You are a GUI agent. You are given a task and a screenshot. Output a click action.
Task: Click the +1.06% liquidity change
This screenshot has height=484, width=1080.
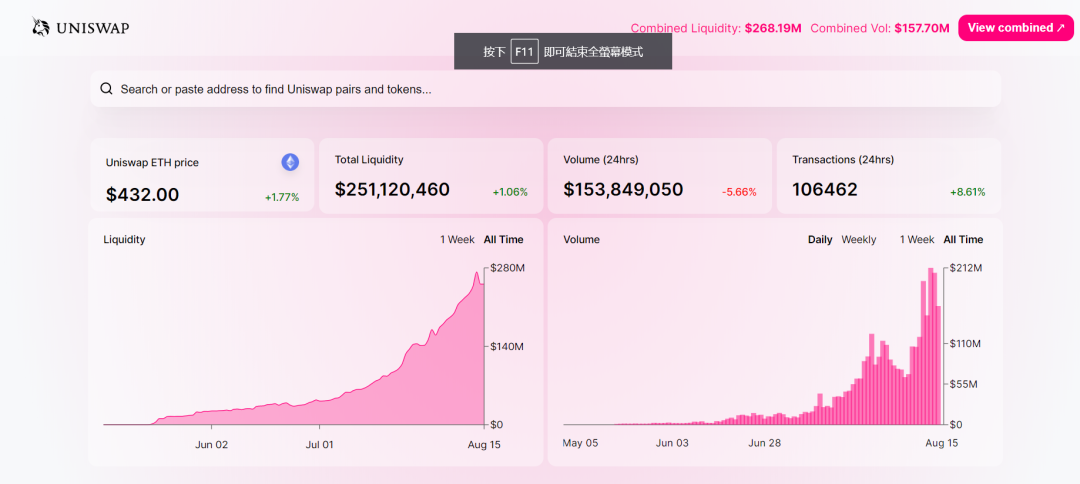(510, 192)
